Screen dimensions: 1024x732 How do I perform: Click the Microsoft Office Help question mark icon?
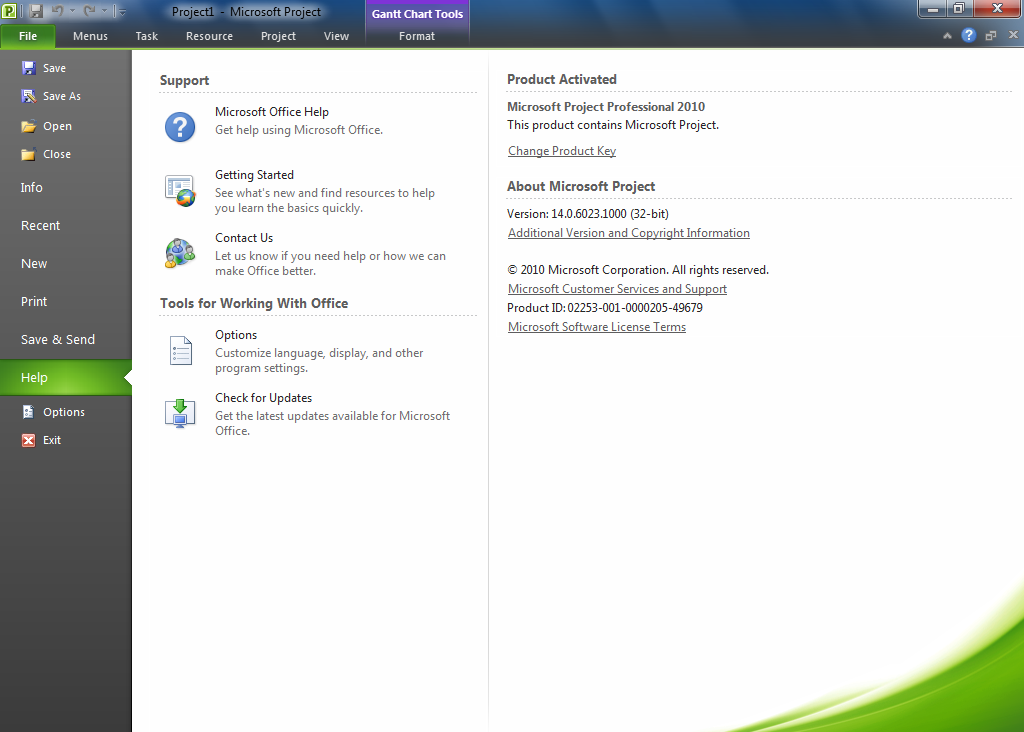[x=180, y=127]
